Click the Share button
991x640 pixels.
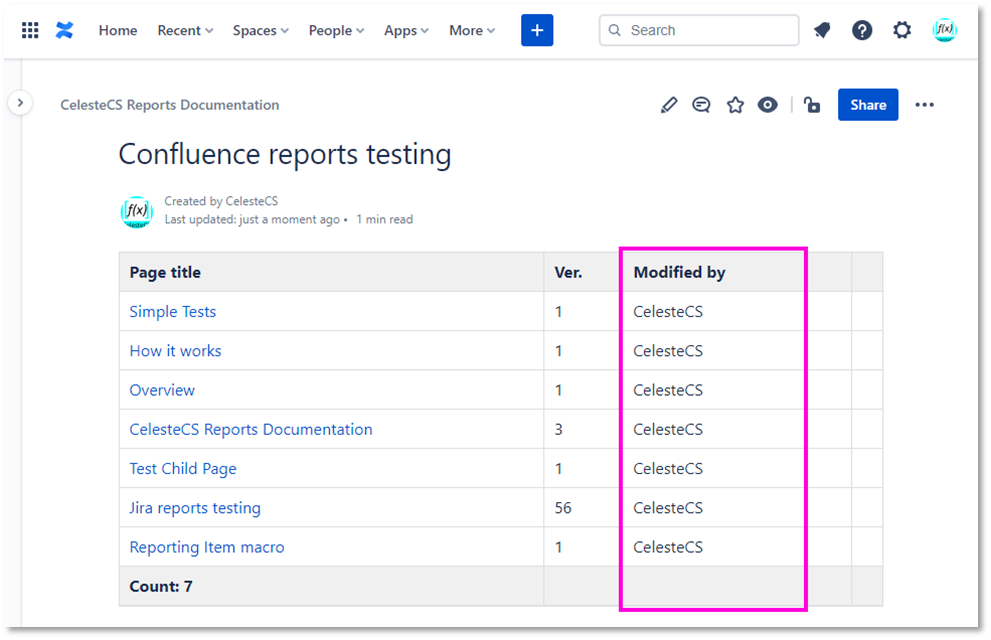point(868,105)
